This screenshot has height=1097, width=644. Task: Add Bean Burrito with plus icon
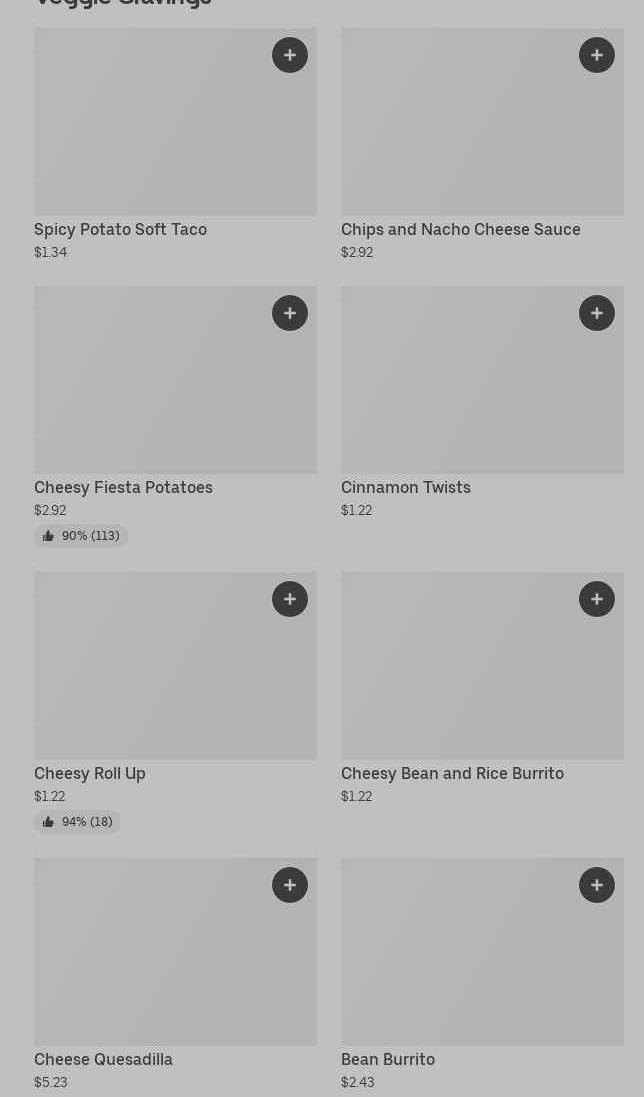(597, 885)
